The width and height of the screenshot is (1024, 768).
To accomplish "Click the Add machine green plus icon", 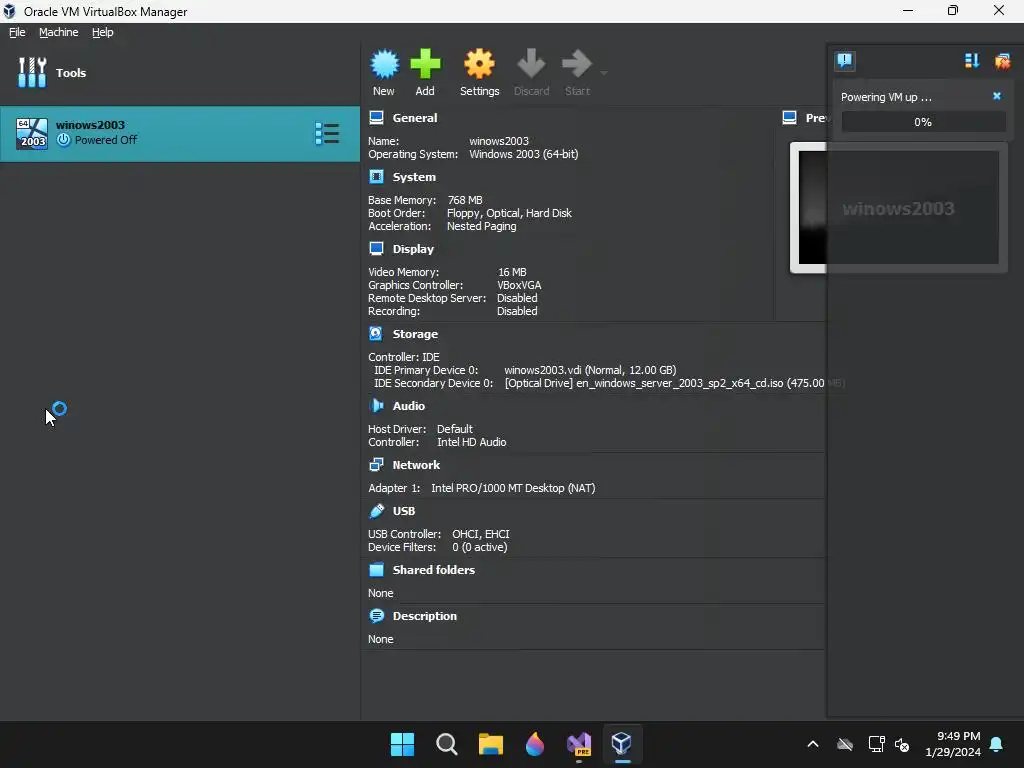I will (x=425, y=64).
